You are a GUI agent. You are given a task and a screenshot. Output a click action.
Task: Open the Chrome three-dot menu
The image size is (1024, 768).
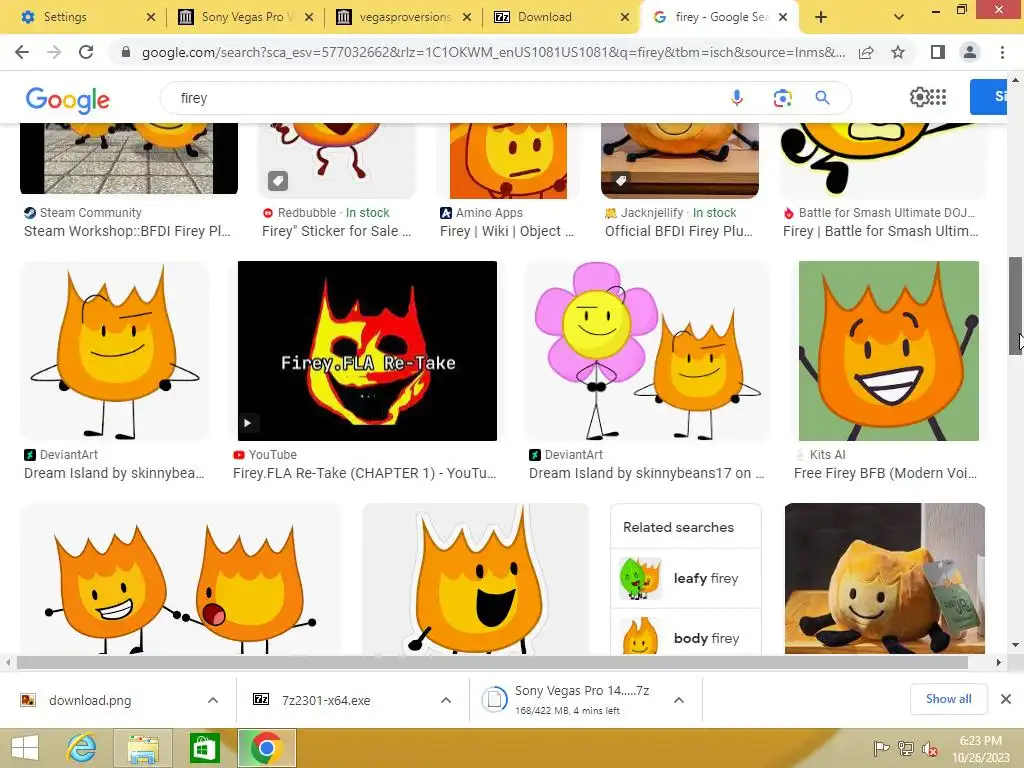pyautogui.click(x=1002, y=52)
